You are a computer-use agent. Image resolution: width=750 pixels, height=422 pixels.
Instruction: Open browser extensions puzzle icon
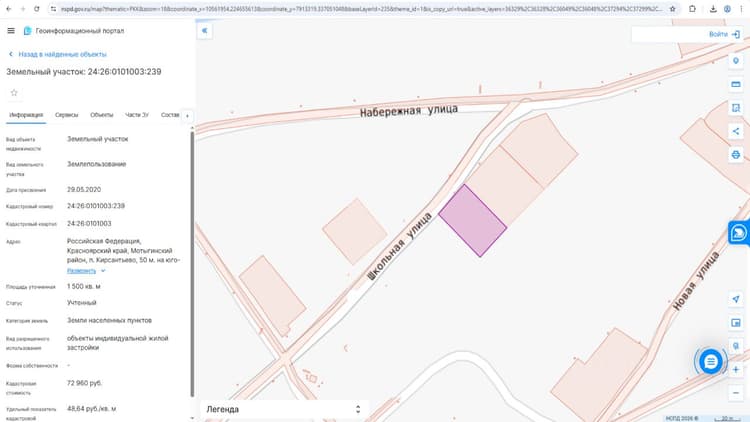pos(692,9)
